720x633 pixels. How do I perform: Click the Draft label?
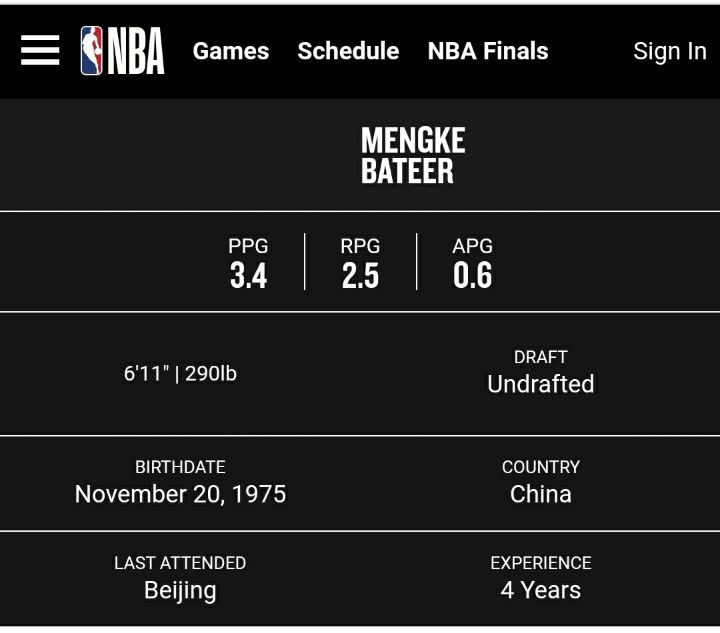coord(540,357)
